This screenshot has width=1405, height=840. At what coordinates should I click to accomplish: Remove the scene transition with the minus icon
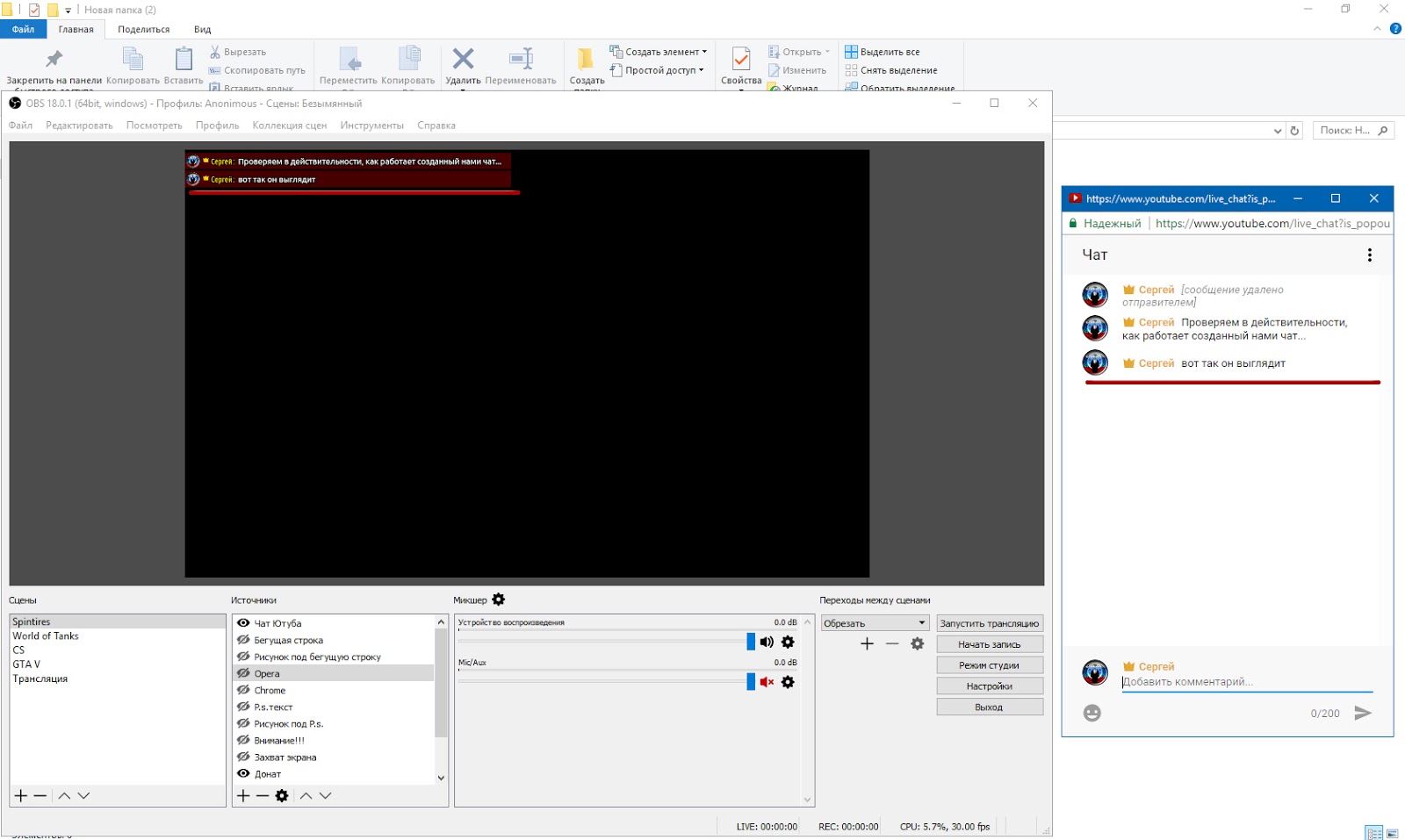click(x=892, y=644)
